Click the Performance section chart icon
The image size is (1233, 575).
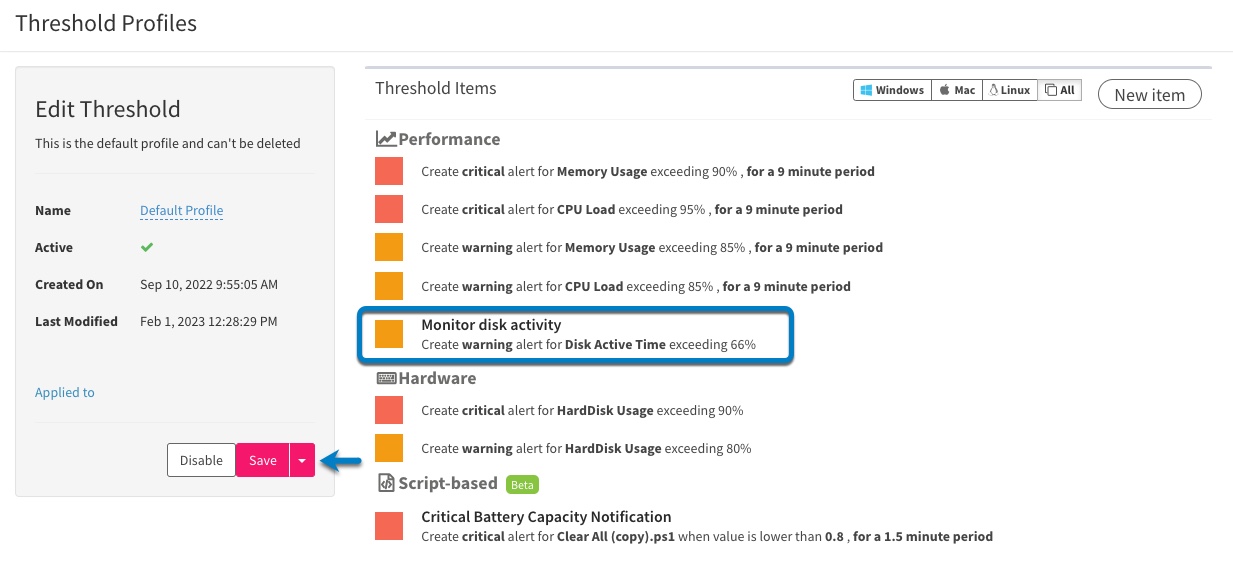[386, 139]
